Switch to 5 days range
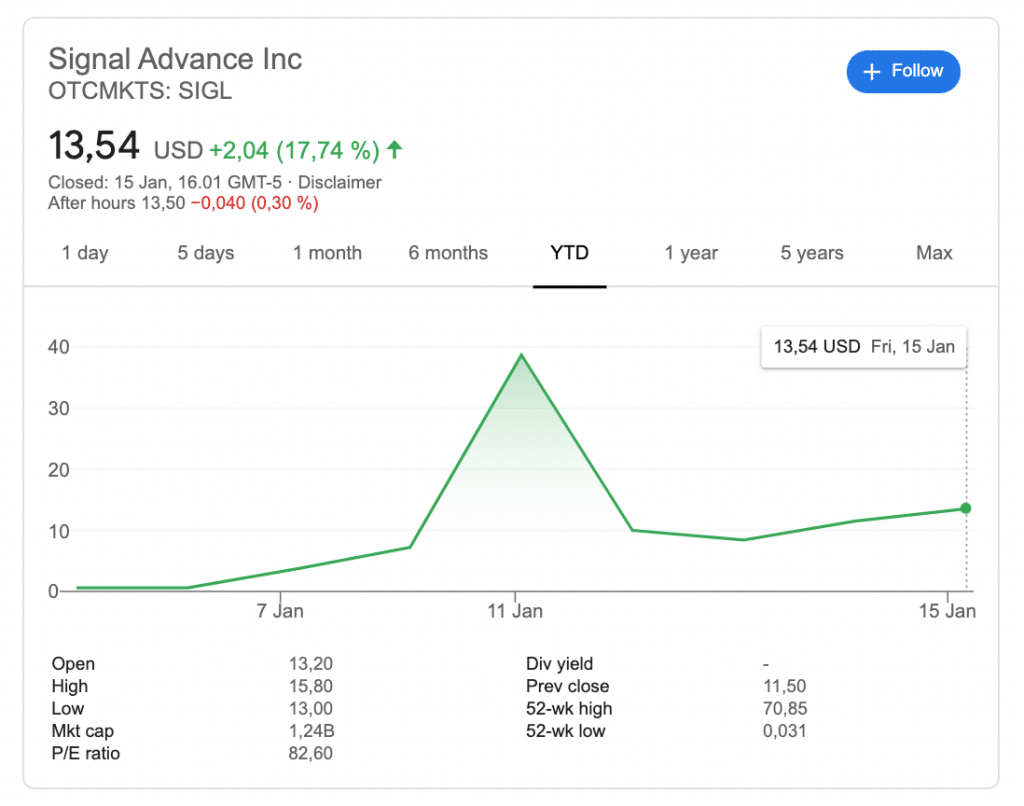 pos(206,253)
